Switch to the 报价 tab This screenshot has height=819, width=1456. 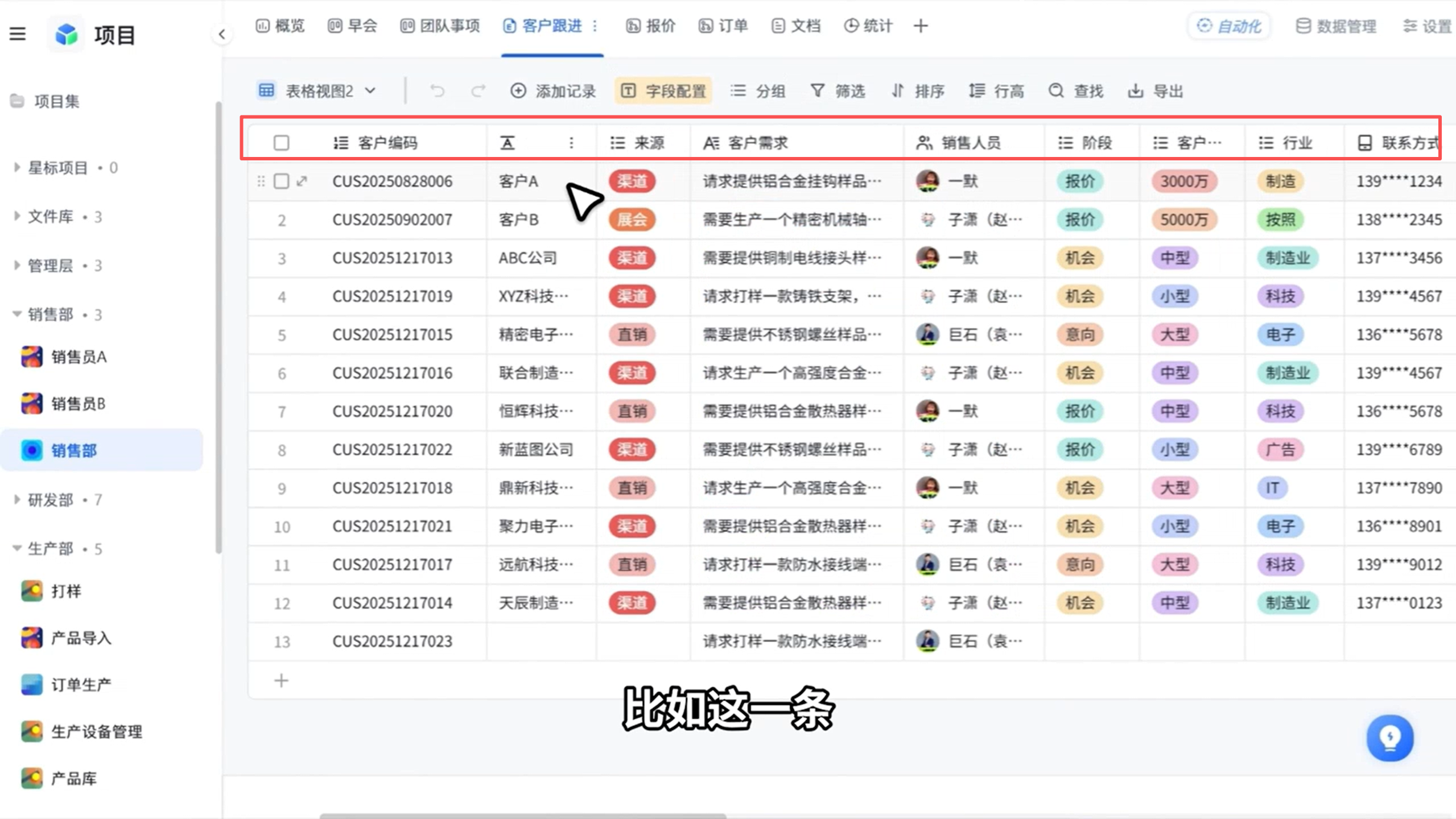click(650, 26)
